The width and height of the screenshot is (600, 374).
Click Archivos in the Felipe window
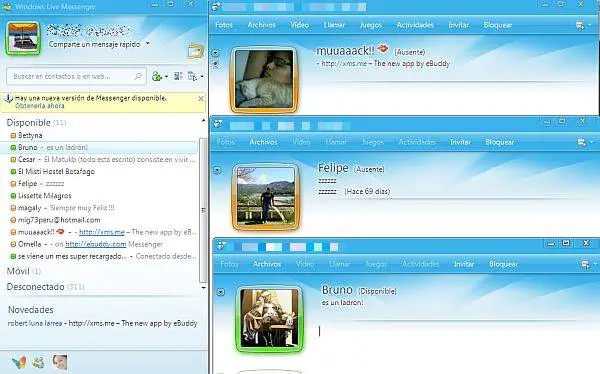[263, 142]
